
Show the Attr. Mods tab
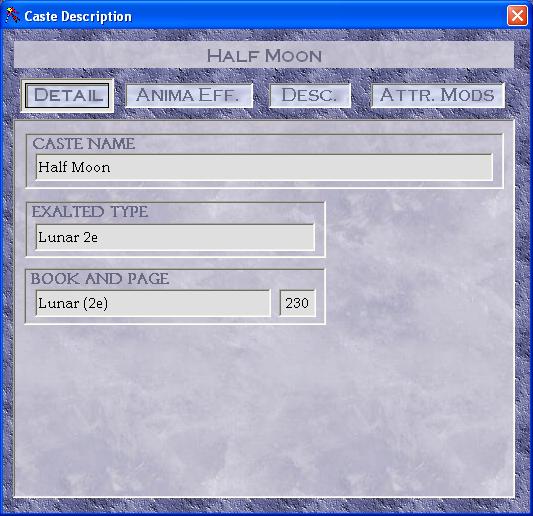[438, 95]
